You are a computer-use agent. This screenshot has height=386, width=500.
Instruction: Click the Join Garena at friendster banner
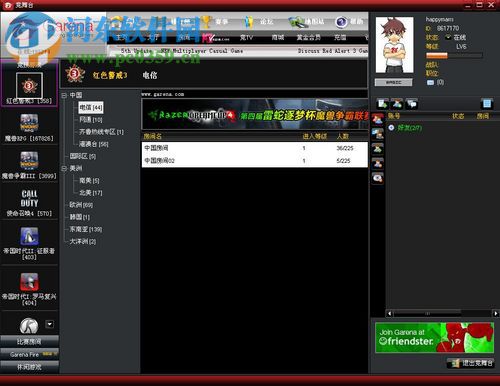tap(434, 337)
